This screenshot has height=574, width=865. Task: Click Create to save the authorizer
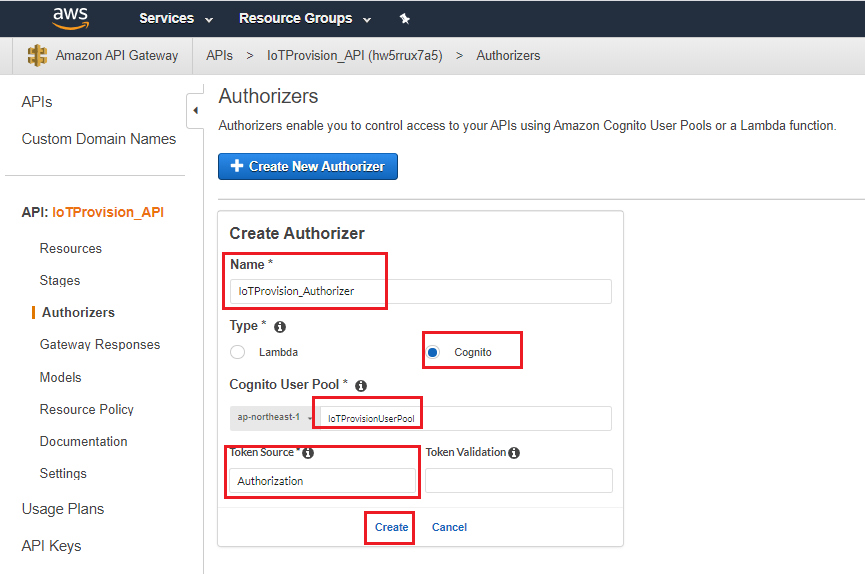(x=391, y=527)
